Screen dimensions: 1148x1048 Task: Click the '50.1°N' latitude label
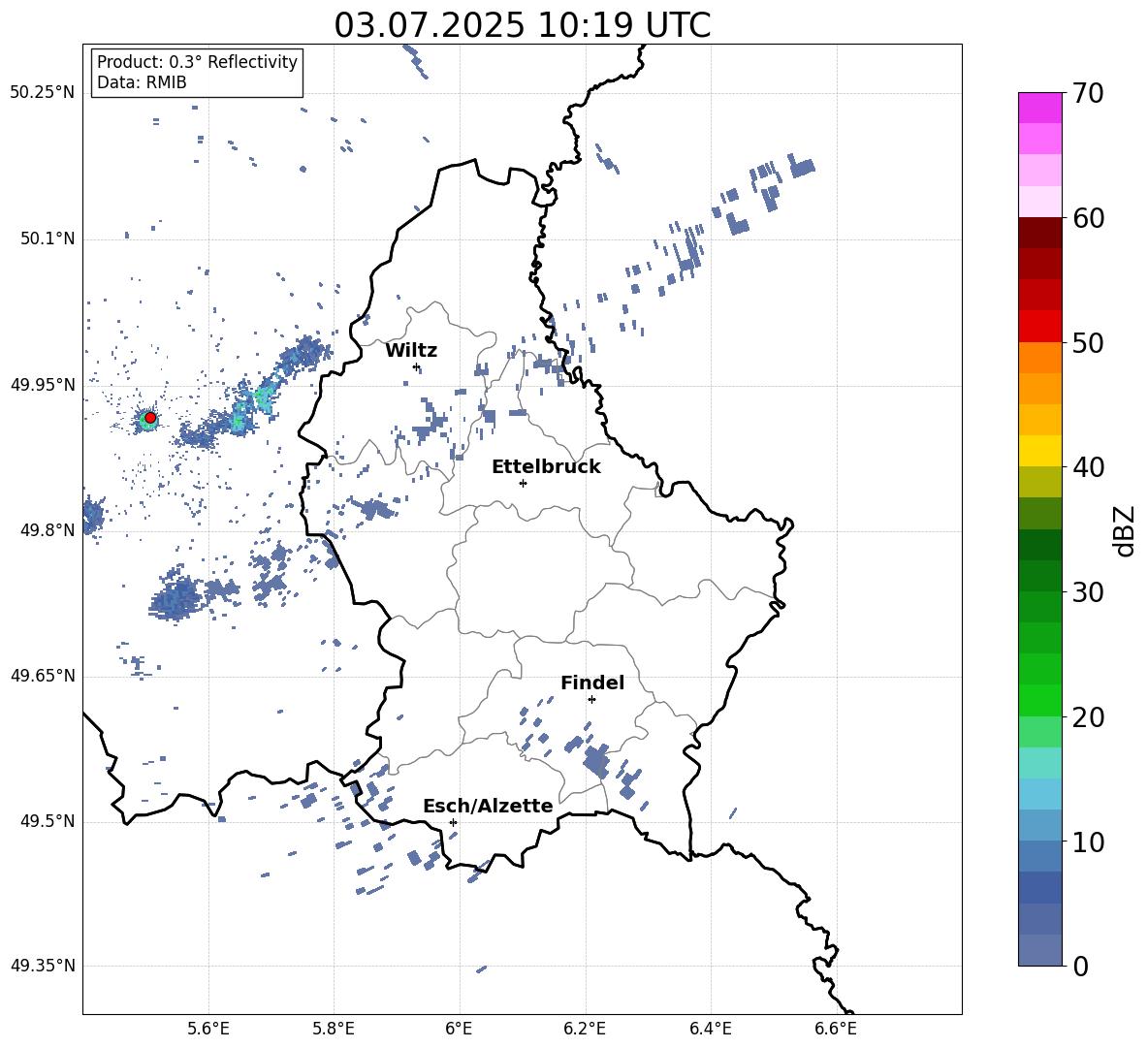pos(47,238)
